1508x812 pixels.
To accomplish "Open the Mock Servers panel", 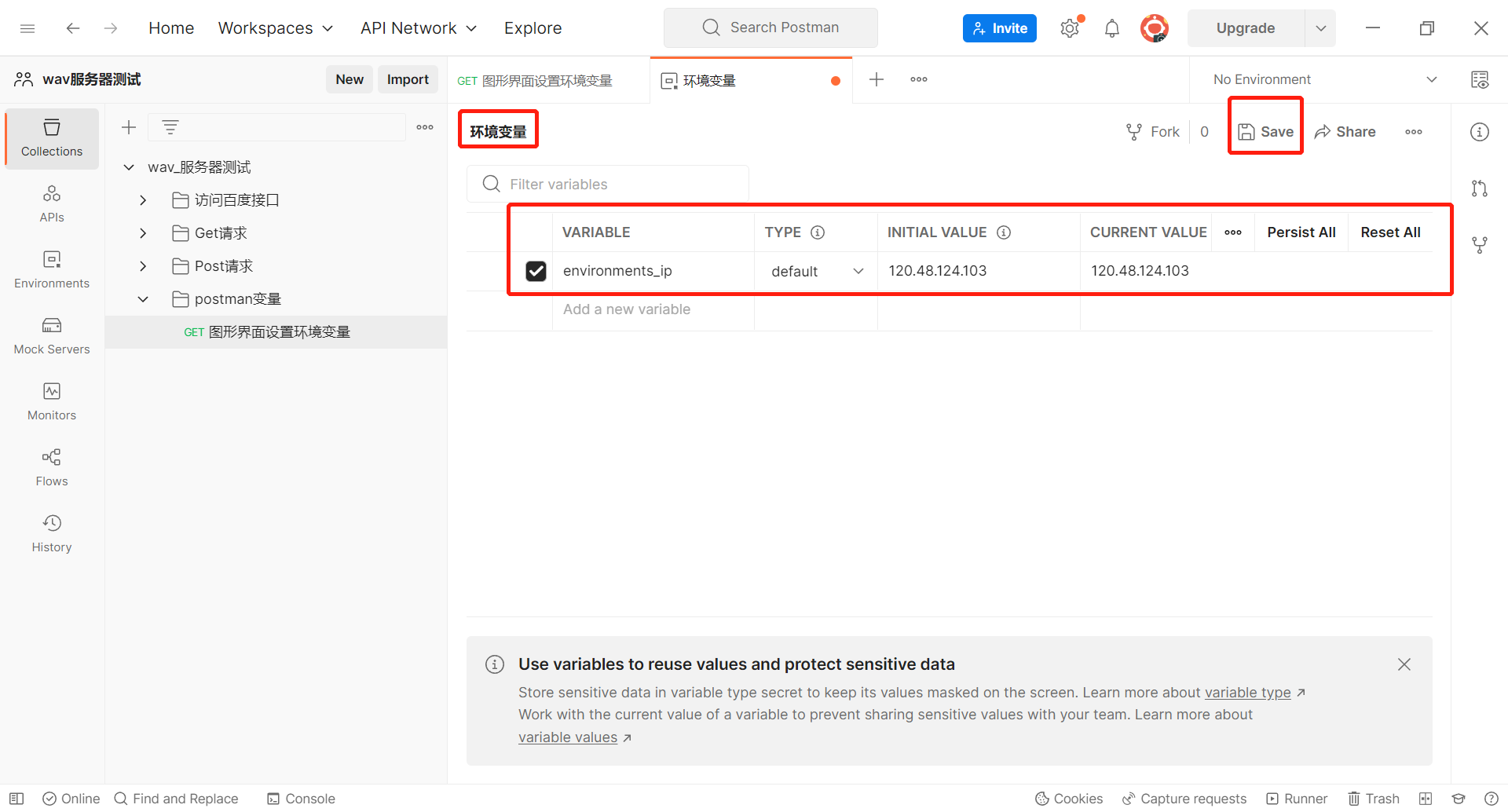I will point(52,336).
